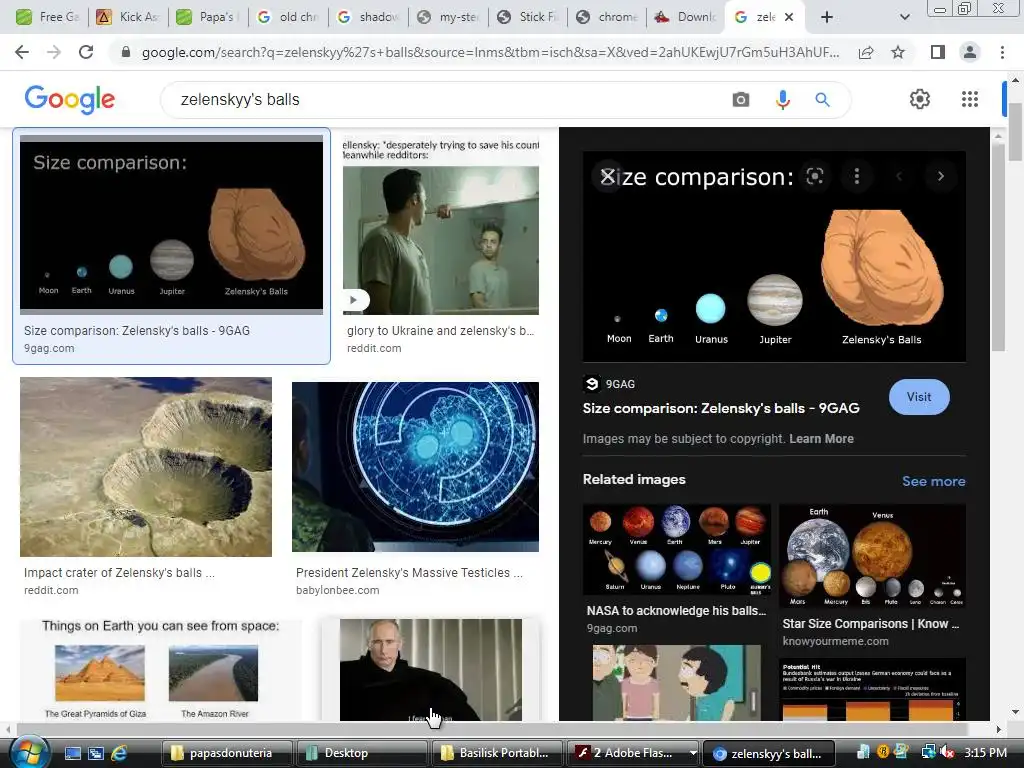Open the Windows Start menu

[29, 752]
